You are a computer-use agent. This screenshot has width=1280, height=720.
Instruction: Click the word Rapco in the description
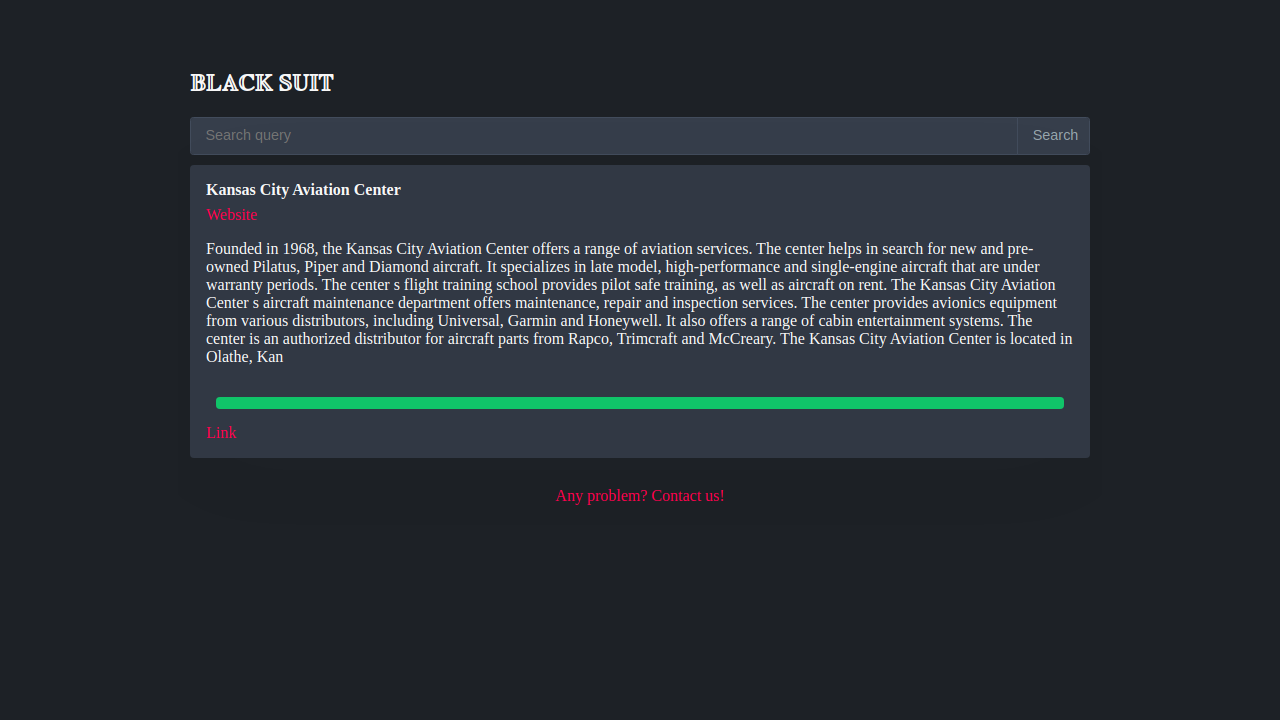pos(589,339)
